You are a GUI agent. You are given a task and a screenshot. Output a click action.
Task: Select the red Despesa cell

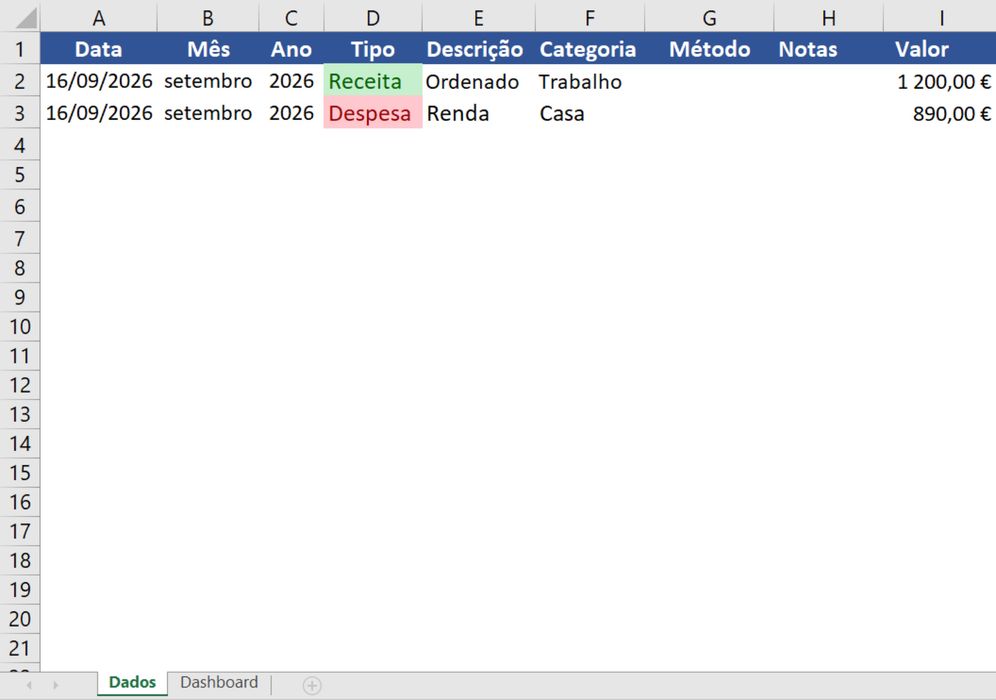[373, 113]
